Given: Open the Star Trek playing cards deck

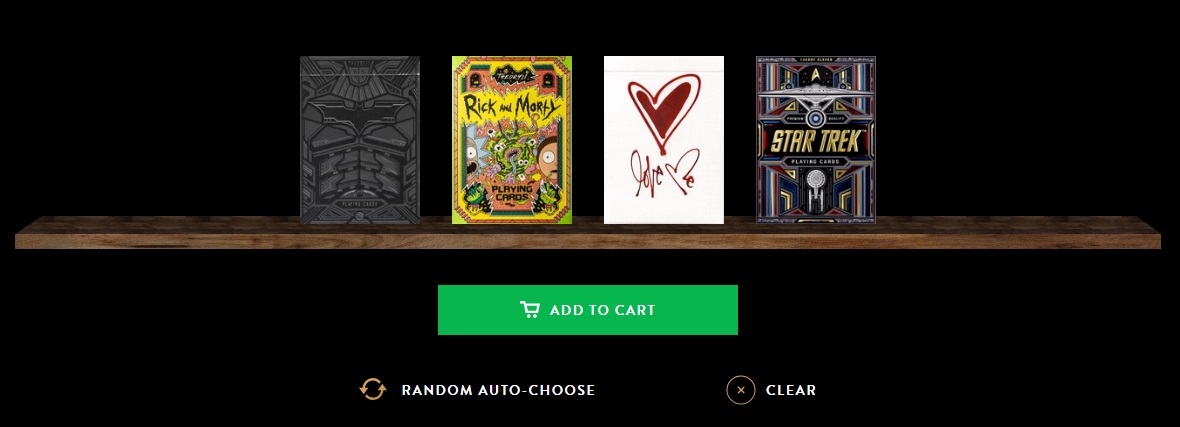Looking at the screenshot, I should 816,140.
